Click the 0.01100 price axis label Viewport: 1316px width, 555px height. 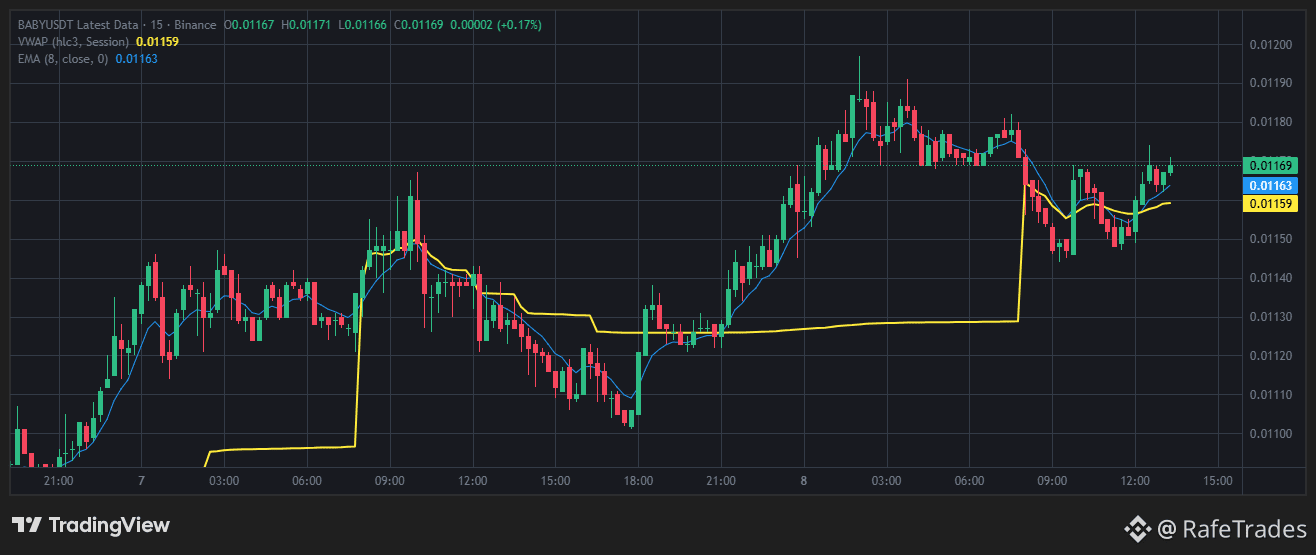click(1270, 433)
